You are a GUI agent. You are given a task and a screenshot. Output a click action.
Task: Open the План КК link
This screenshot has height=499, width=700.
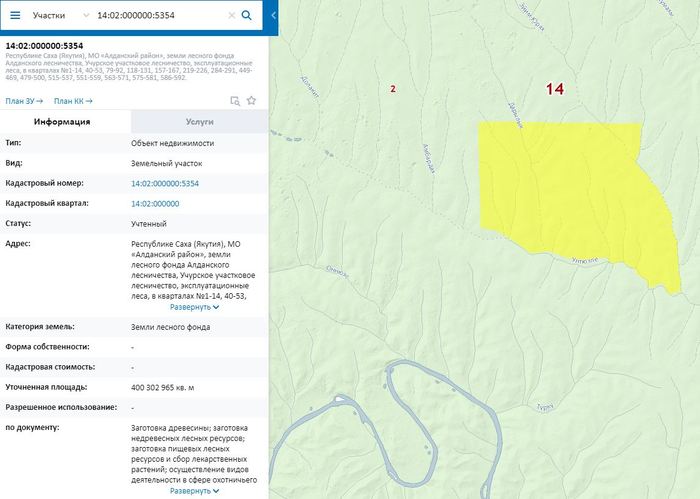(73, 100)
